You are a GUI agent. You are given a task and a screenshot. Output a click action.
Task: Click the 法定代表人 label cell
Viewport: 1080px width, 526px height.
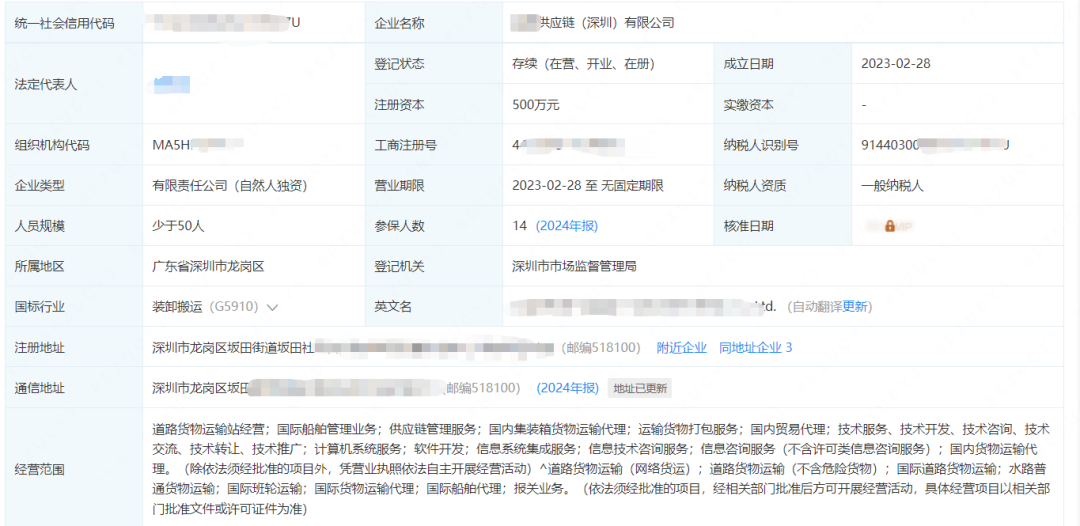click(74, 84)
